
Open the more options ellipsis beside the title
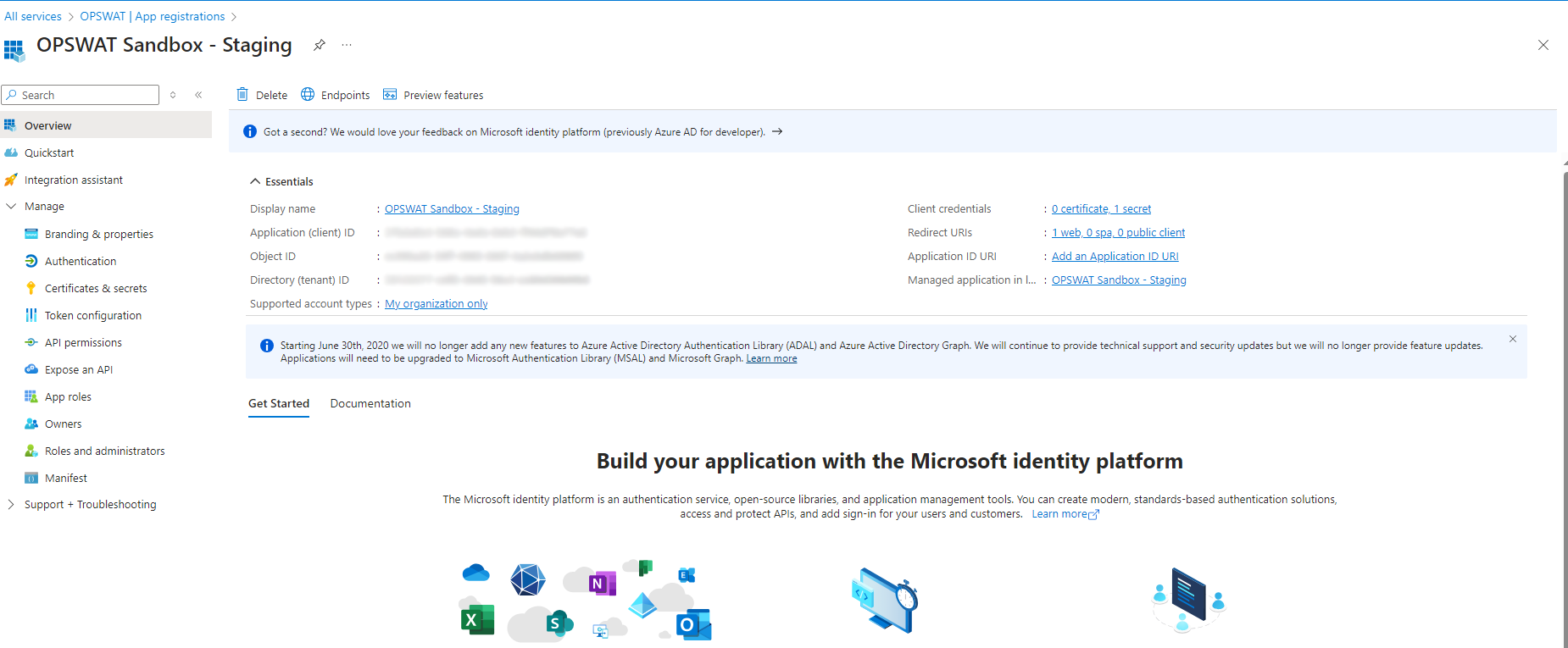(x=347, y=45)
